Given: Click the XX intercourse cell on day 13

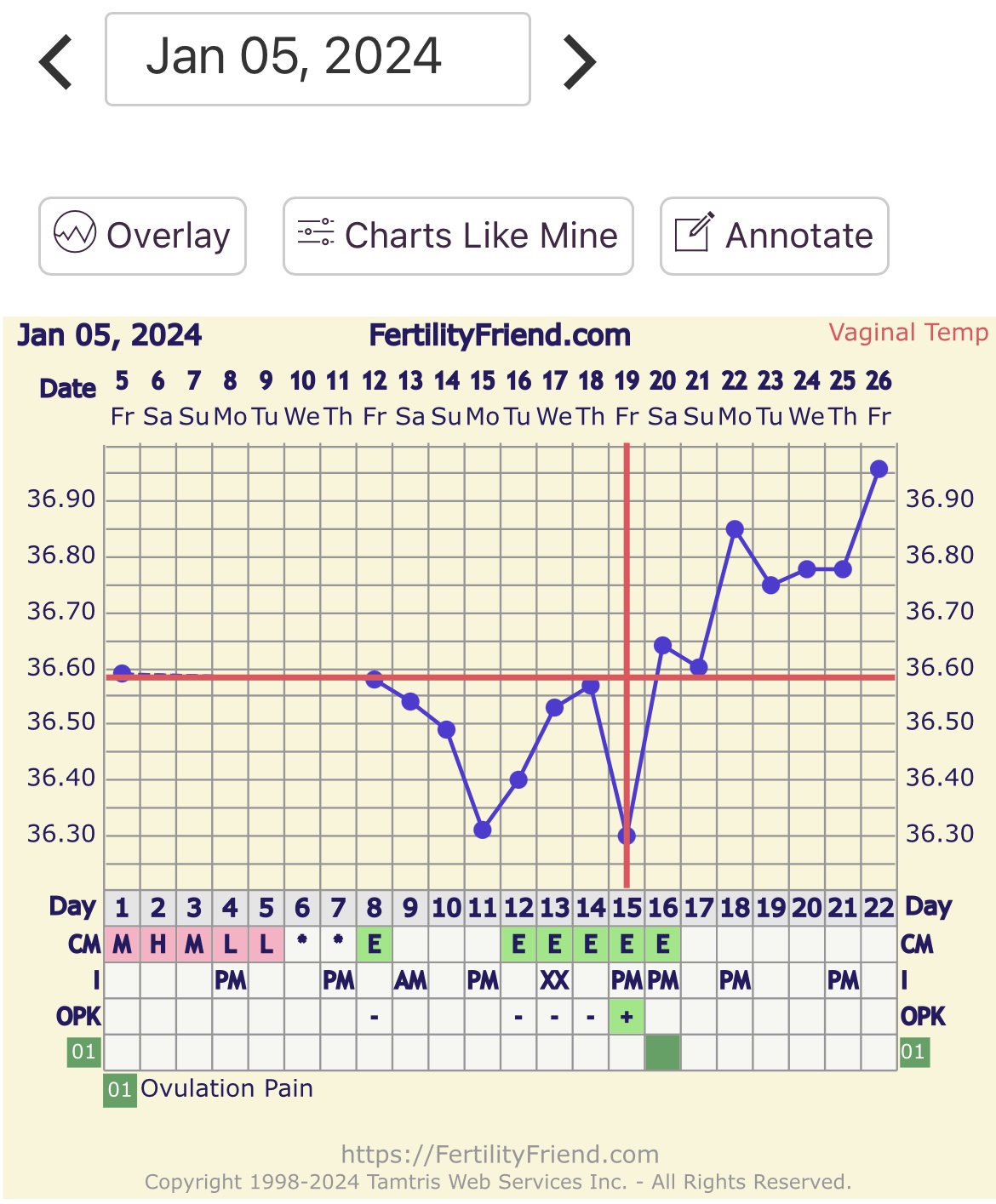Looking at the screenshot, I should pyautogui.click(x=554, y=981).
